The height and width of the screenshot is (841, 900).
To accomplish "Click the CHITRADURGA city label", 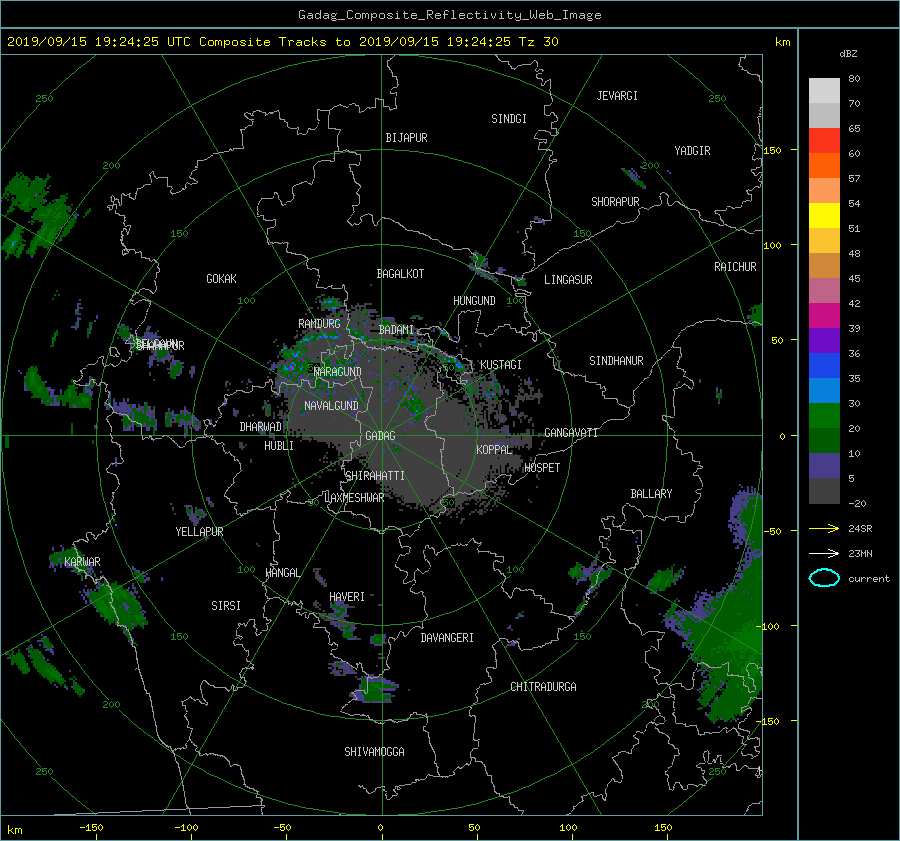I will pyautogui.click(x=543, y=687).
